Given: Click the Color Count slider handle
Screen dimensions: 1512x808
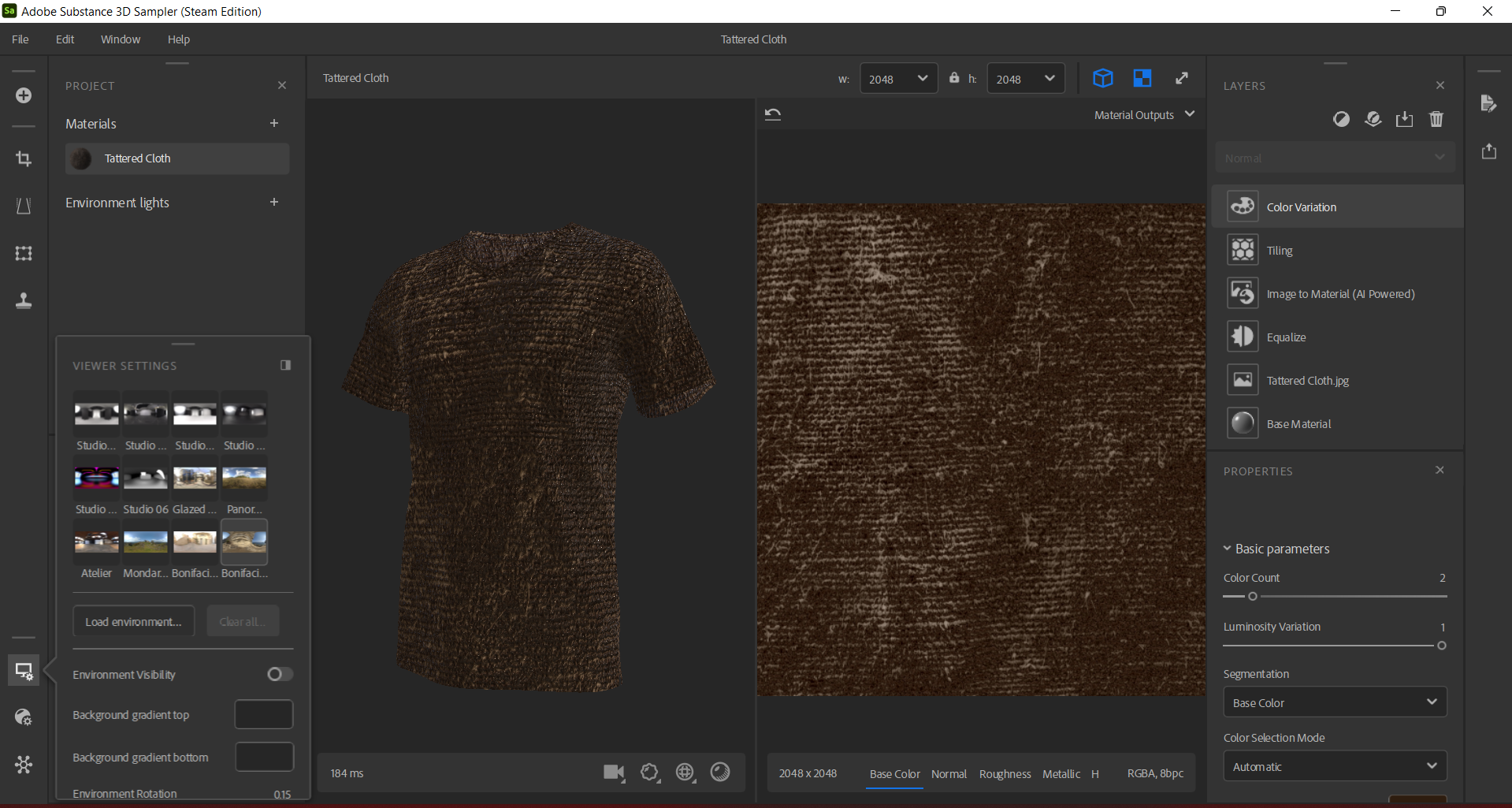Looking at the screenshot, I should (x=1253, y=597).
